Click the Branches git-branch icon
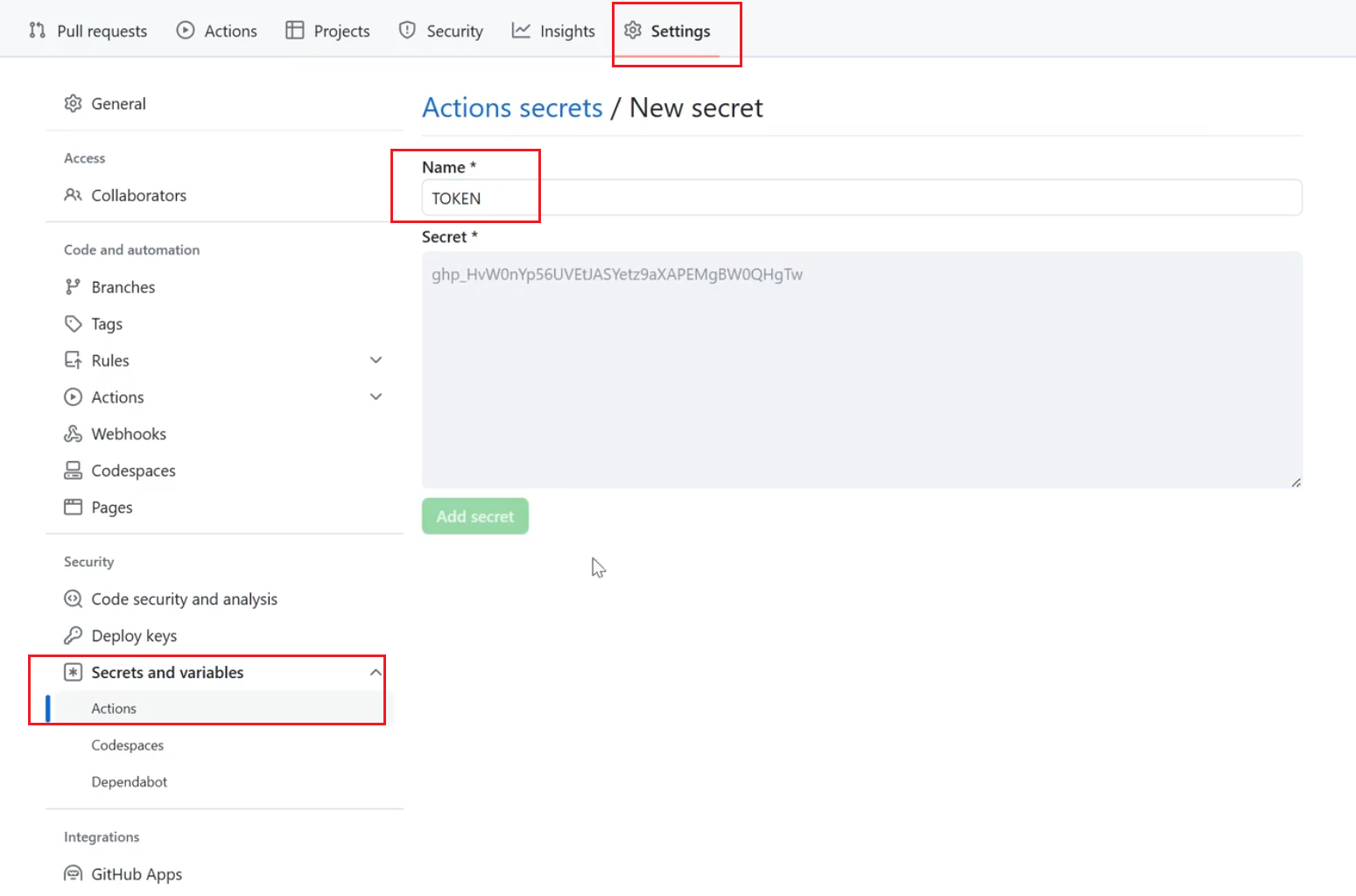Screen dimensions: 1356x896 click(73, 287)
